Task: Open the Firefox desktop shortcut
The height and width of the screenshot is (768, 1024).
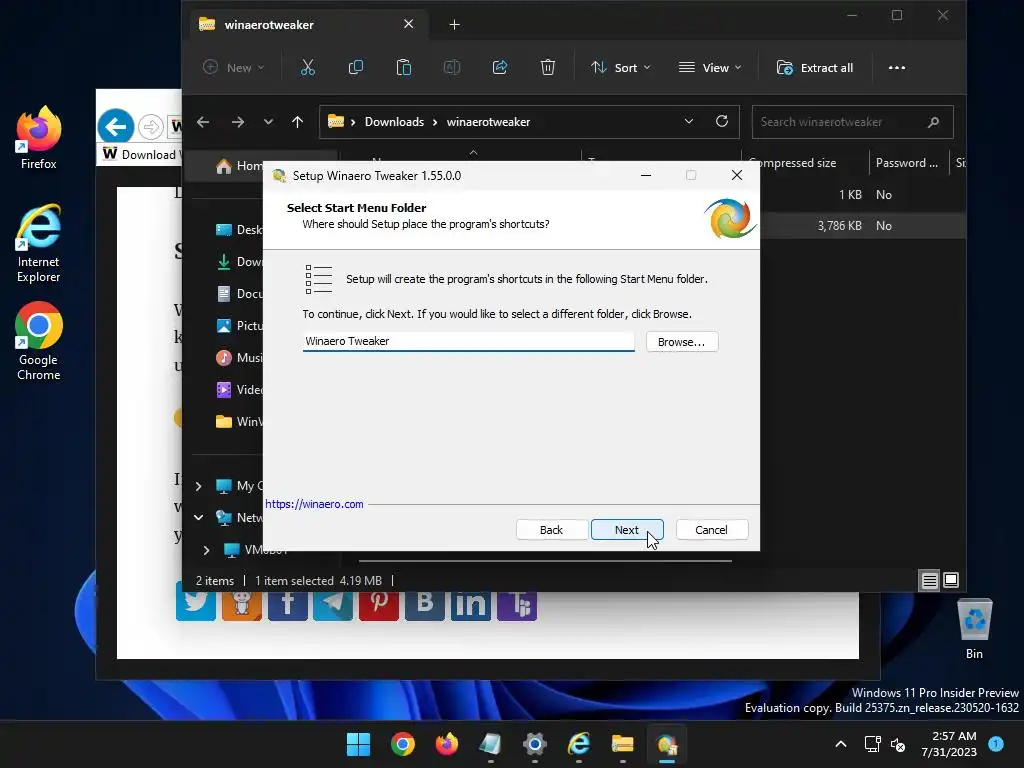Action: [39, 138]
